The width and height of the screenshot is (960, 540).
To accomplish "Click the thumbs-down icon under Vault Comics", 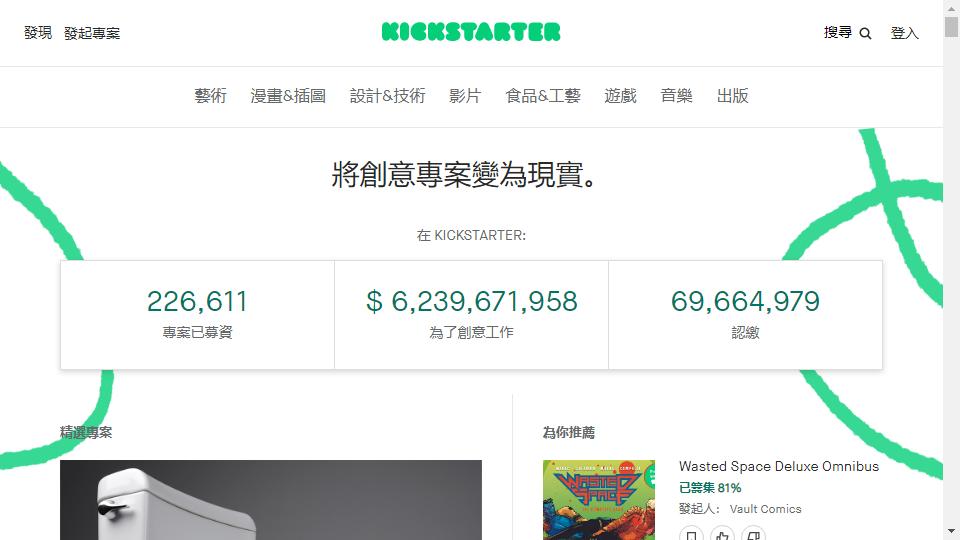I will click(x=754, y=534).
